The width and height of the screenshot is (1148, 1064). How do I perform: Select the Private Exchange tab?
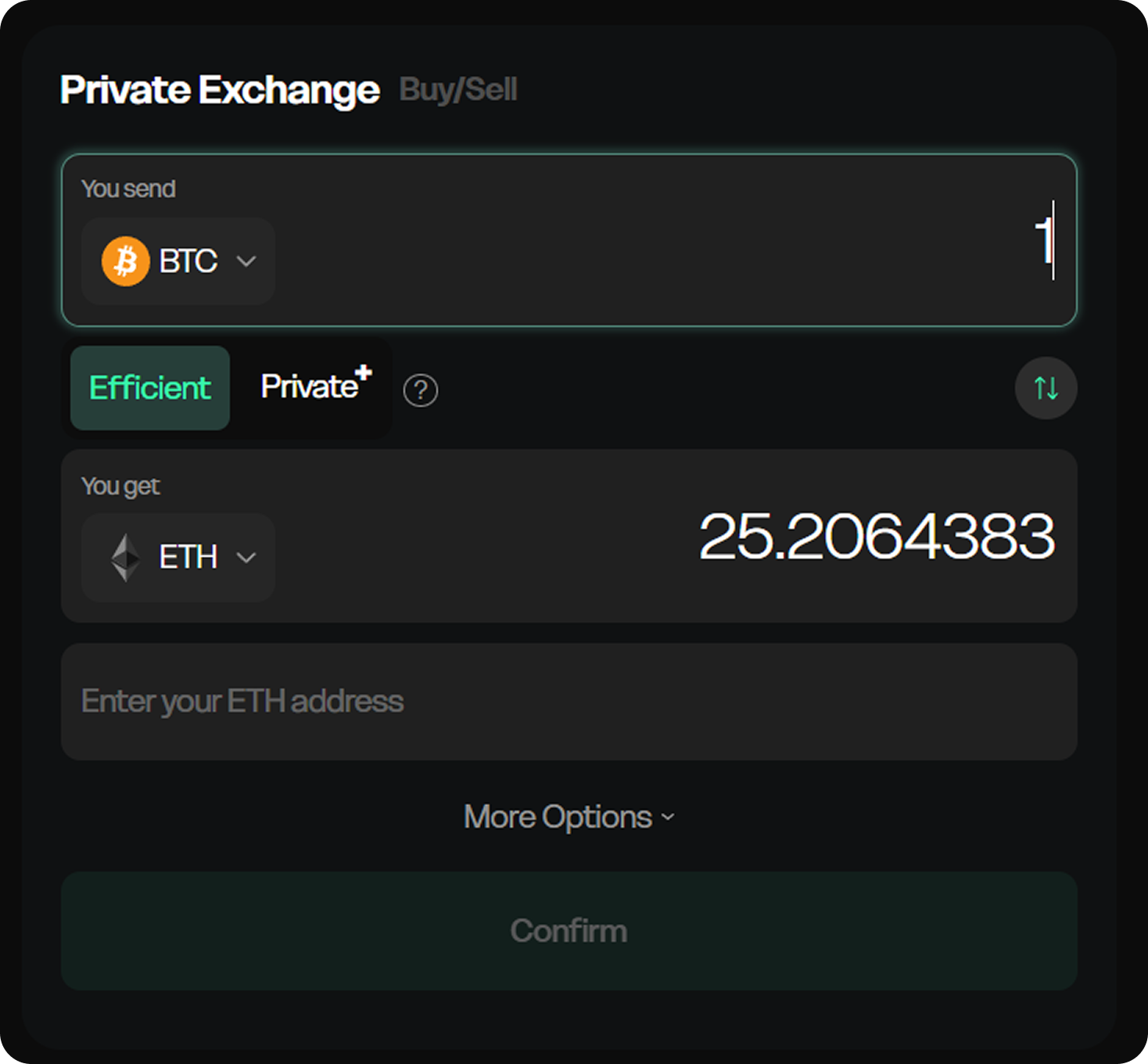(220, 90)
